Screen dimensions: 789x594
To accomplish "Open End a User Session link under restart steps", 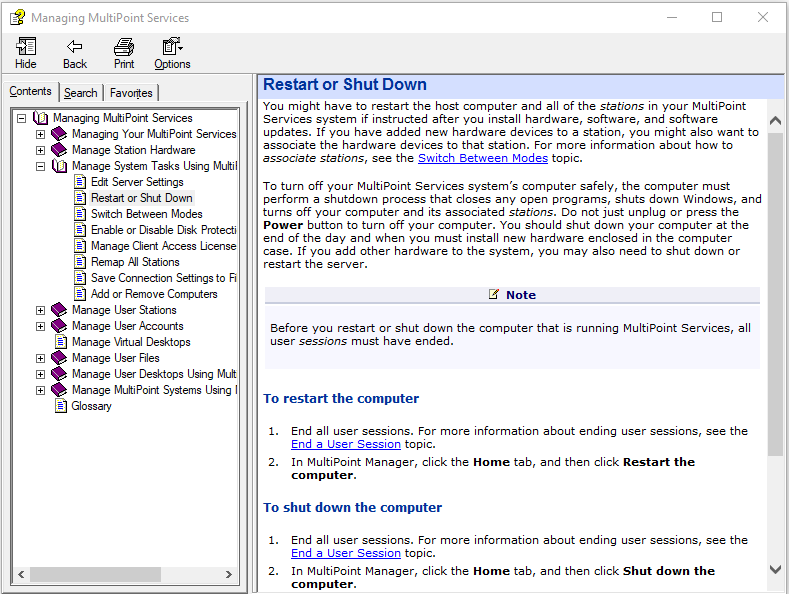I will pyautogui.click(x=346, y=444).
